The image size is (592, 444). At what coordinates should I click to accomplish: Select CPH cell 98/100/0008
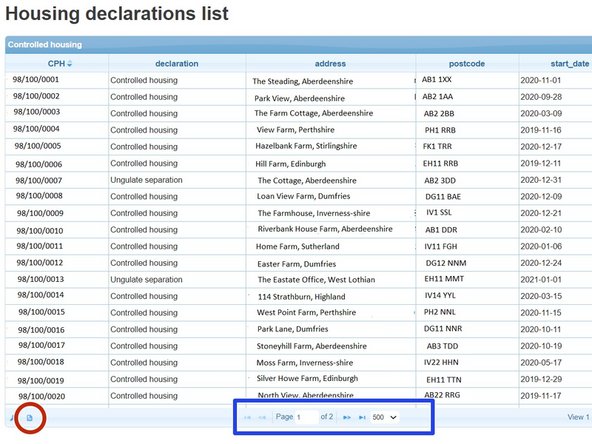pos(39,196)
